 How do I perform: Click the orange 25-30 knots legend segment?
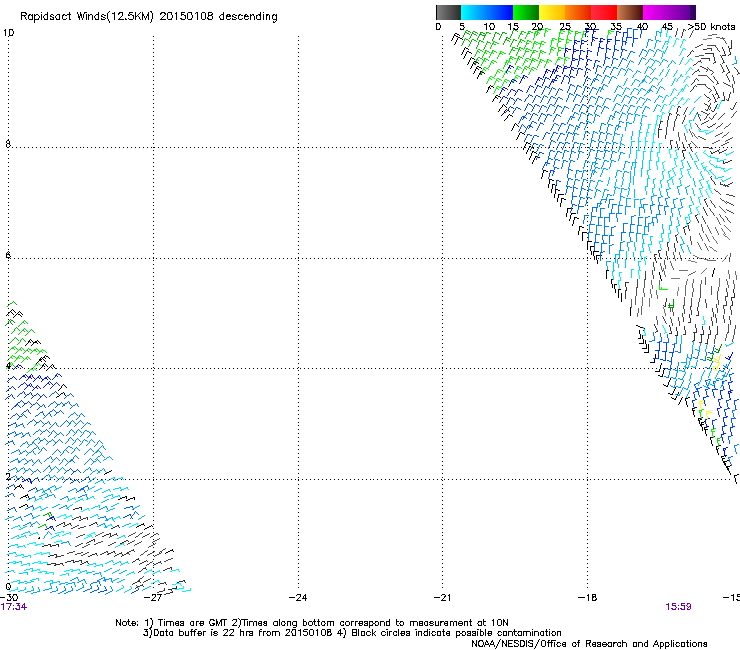[578, 12]
